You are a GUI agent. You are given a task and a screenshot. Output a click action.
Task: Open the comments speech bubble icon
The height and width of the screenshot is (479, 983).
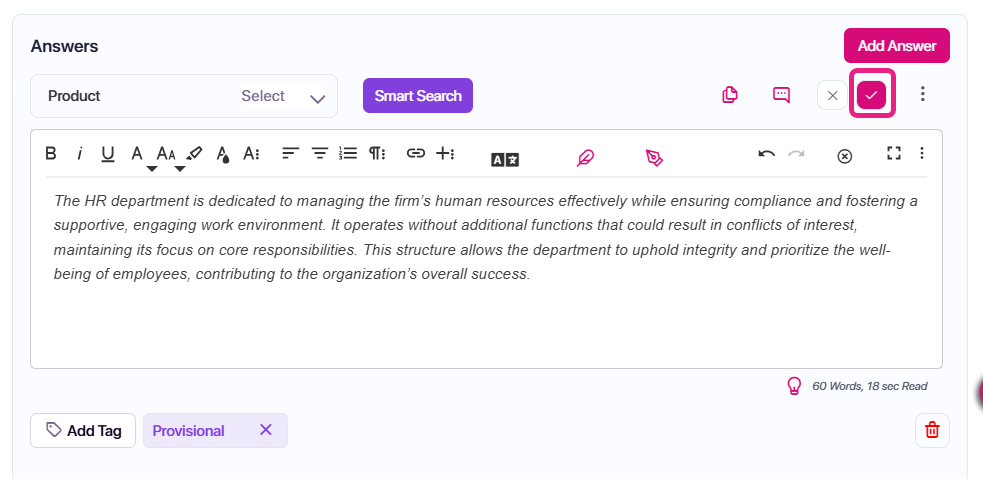pos(781,95)
